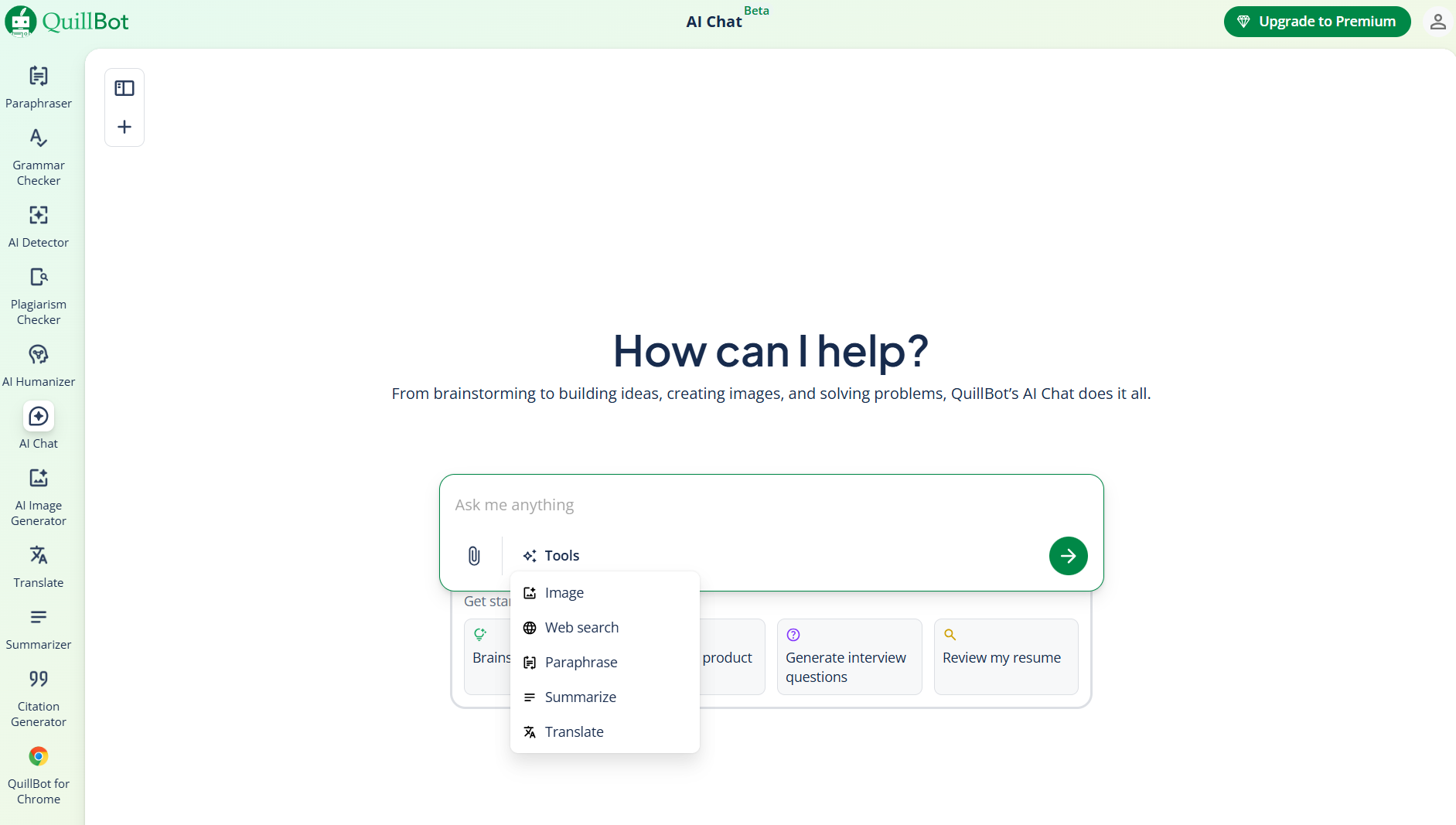This screenshot has height=825, width=1456.
Task: Launch the AI Detector tool
Action: point(38,226)
